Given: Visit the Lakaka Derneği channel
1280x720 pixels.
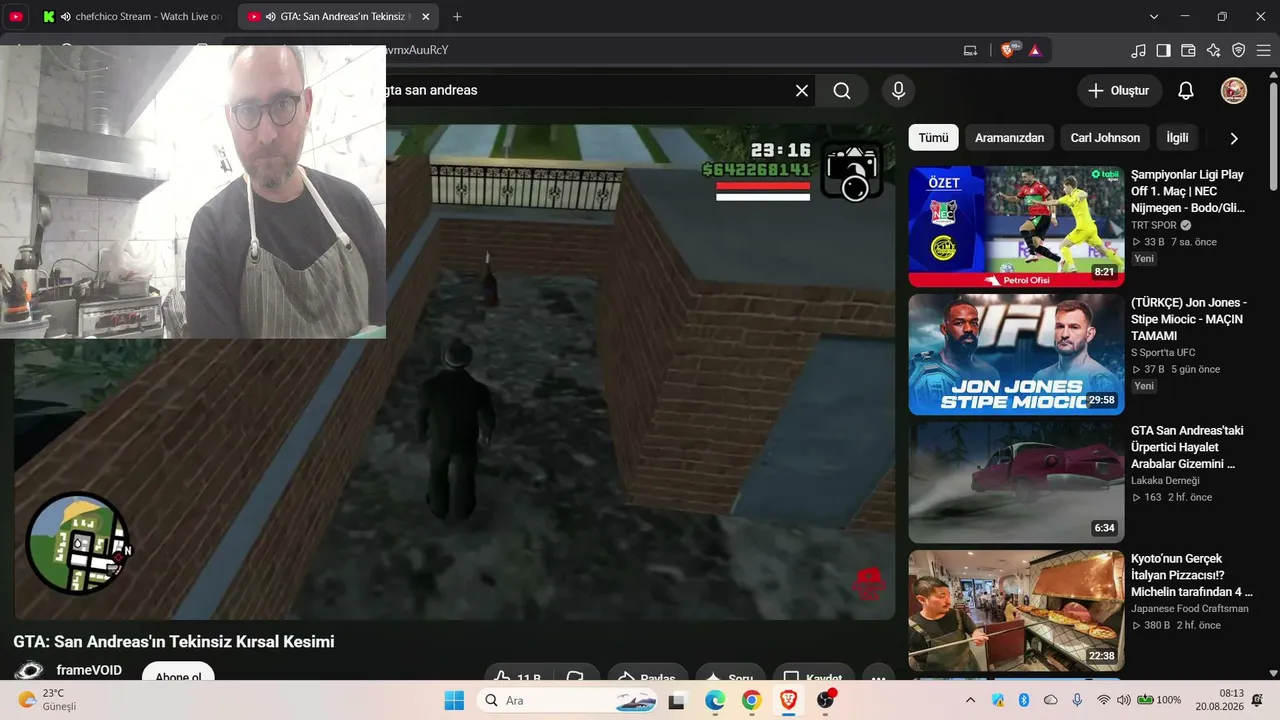Looking at the screenshot, I should click(1167, 481).
